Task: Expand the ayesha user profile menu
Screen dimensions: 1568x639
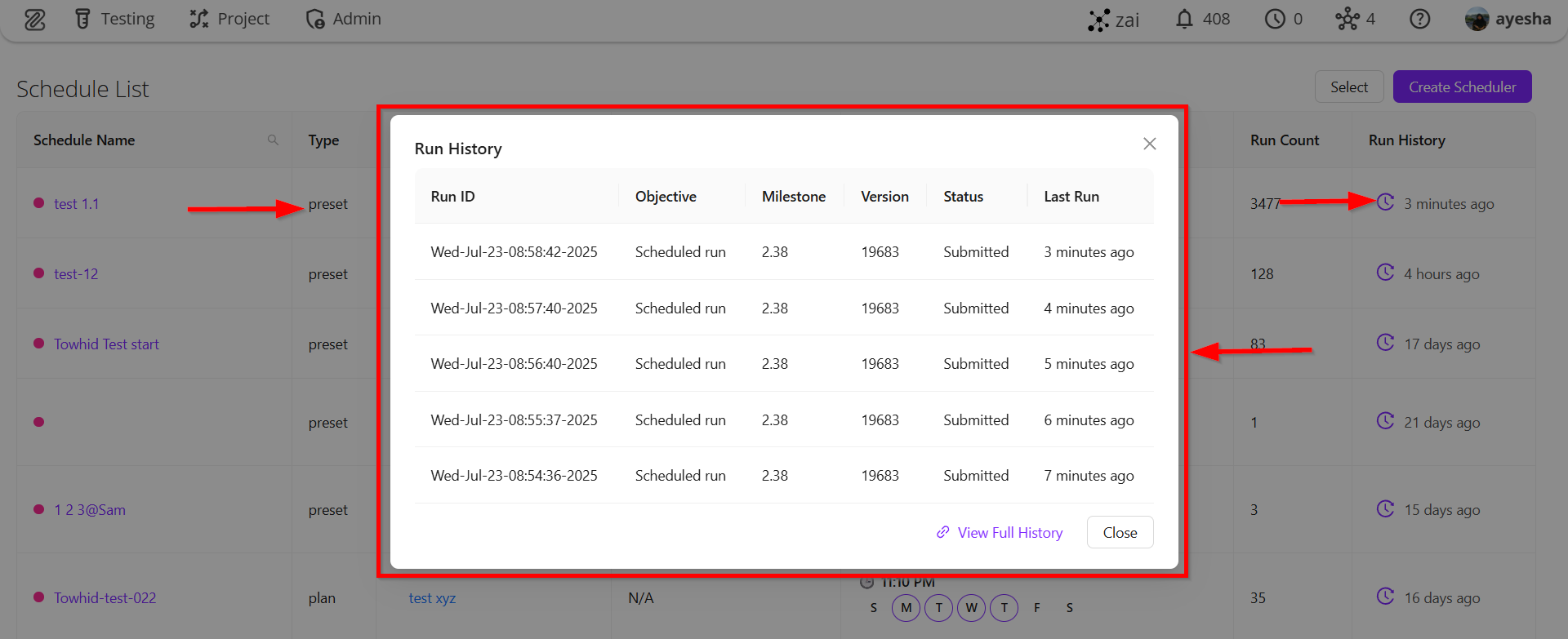Action: coord(1508,19)
